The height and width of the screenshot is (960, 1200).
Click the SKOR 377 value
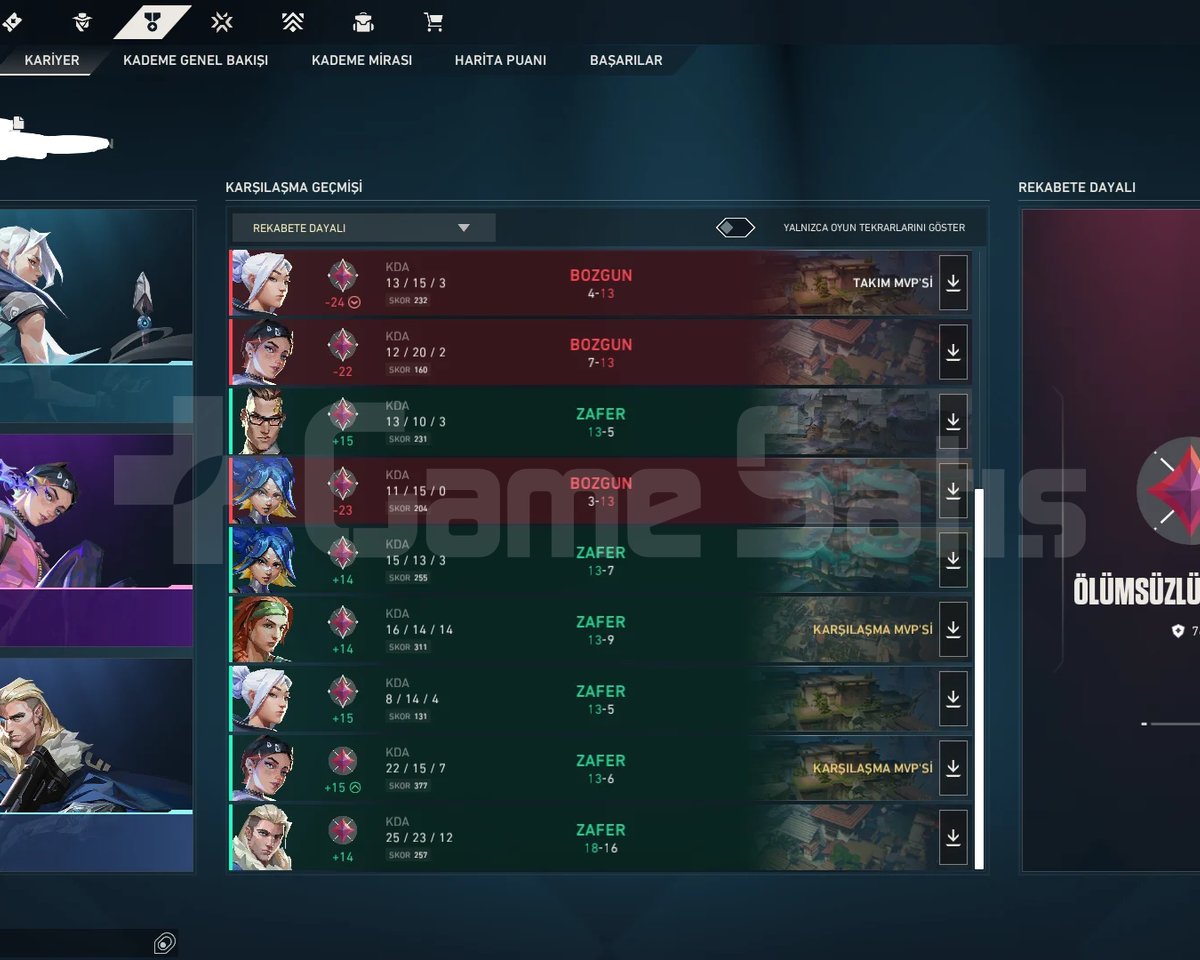click(408, 786)
